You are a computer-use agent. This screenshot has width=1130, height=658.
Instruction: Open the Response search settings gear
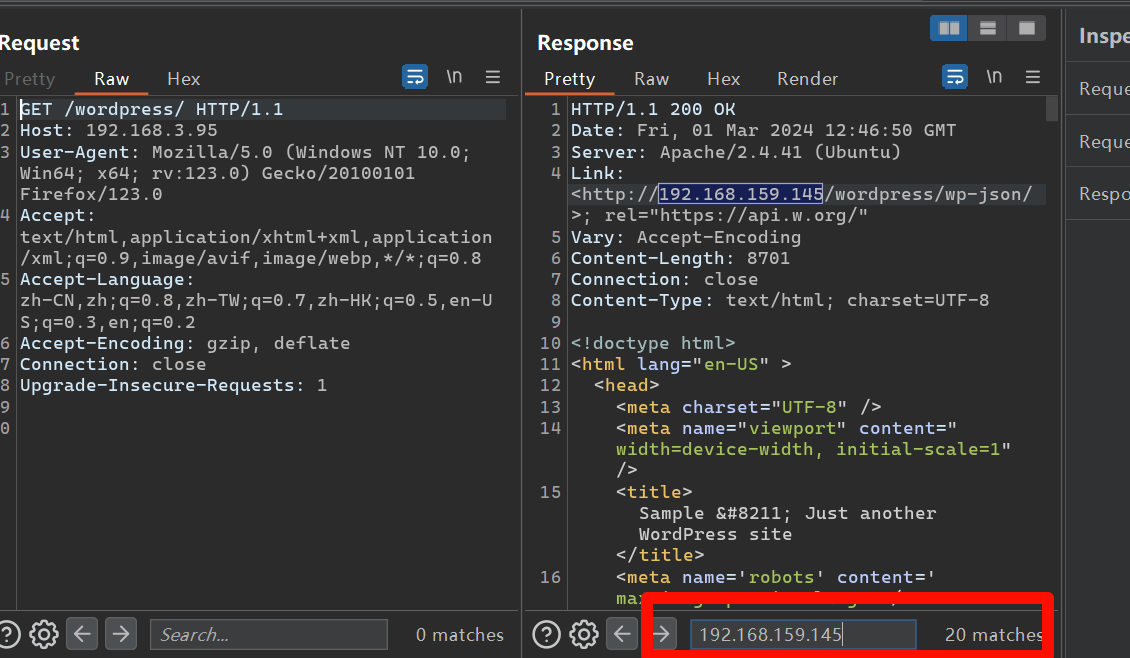pos(584,634)
